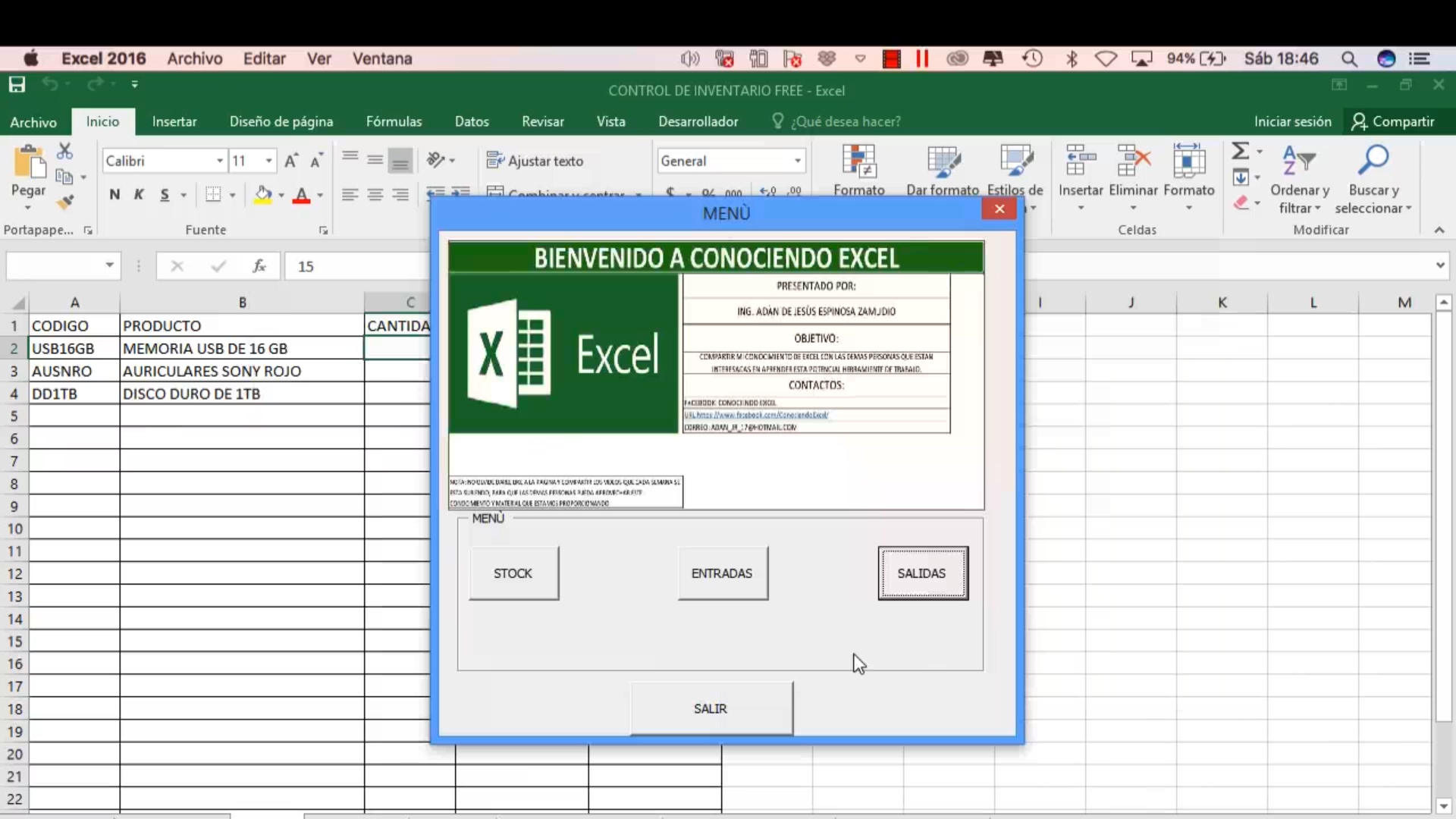Click Insertar cells icon
Viewport: 1456px width, 819px height.
point(1081,160)
